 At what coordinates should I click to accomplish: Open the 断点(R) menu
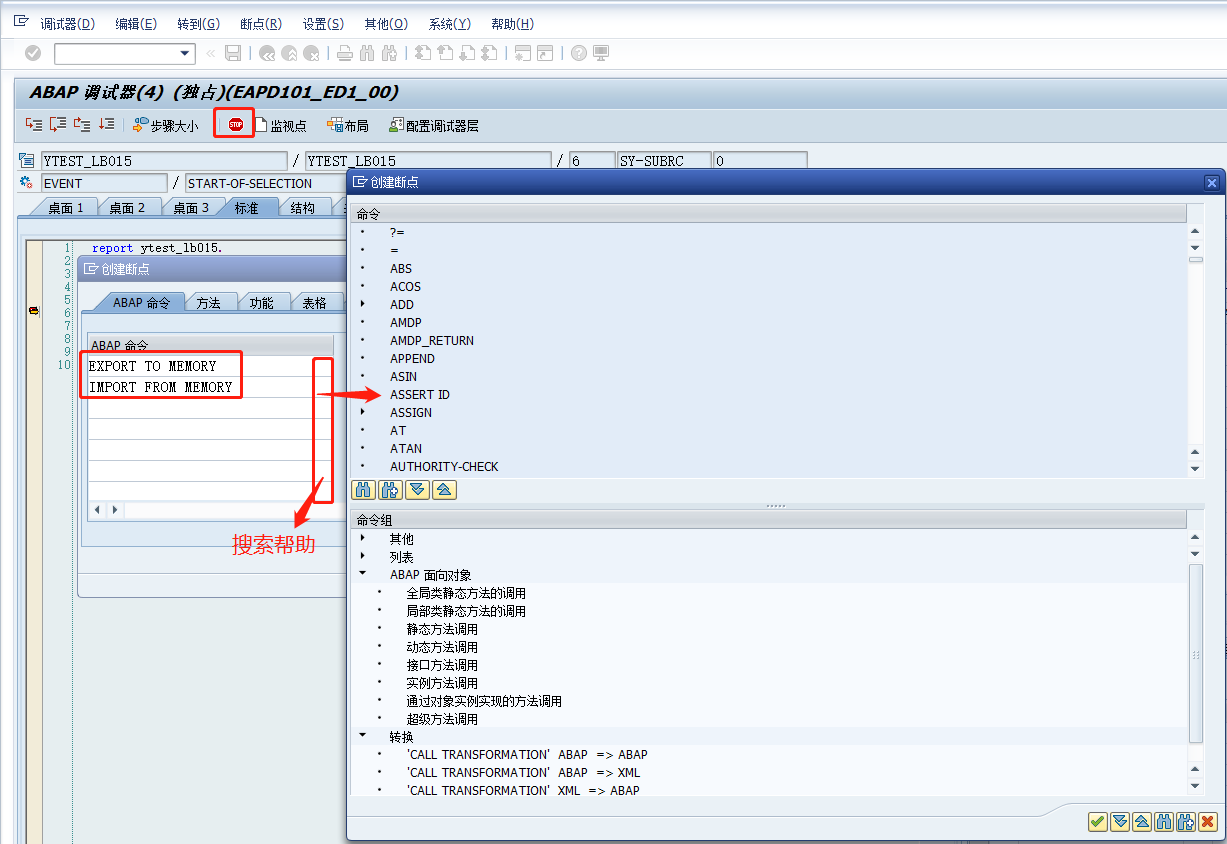(x=261, y=24)
